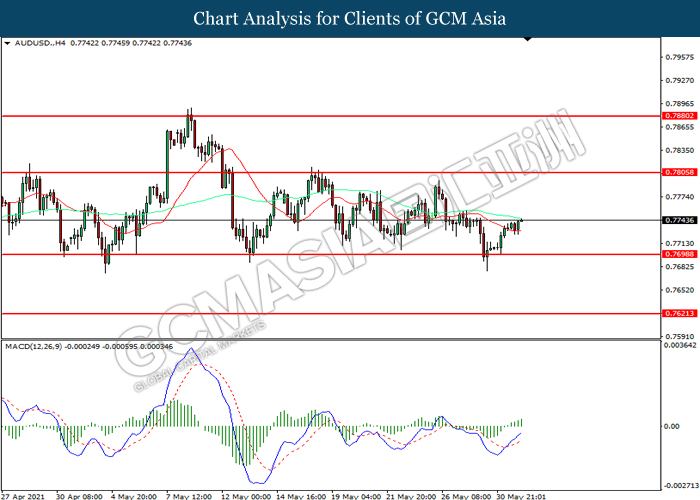
Task: Click the 0.77740 price axis value
Action: point(680,197)
